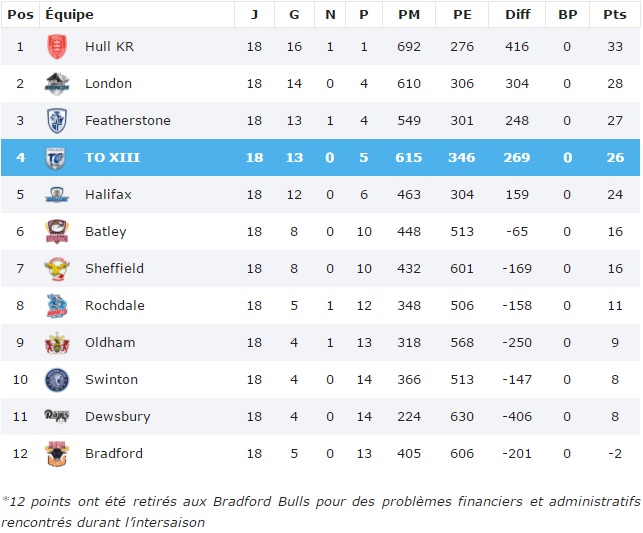The width and height of the screenshot is (643, 533).
Task: Click the Sheffield team logo
Action: click(57, 269)
